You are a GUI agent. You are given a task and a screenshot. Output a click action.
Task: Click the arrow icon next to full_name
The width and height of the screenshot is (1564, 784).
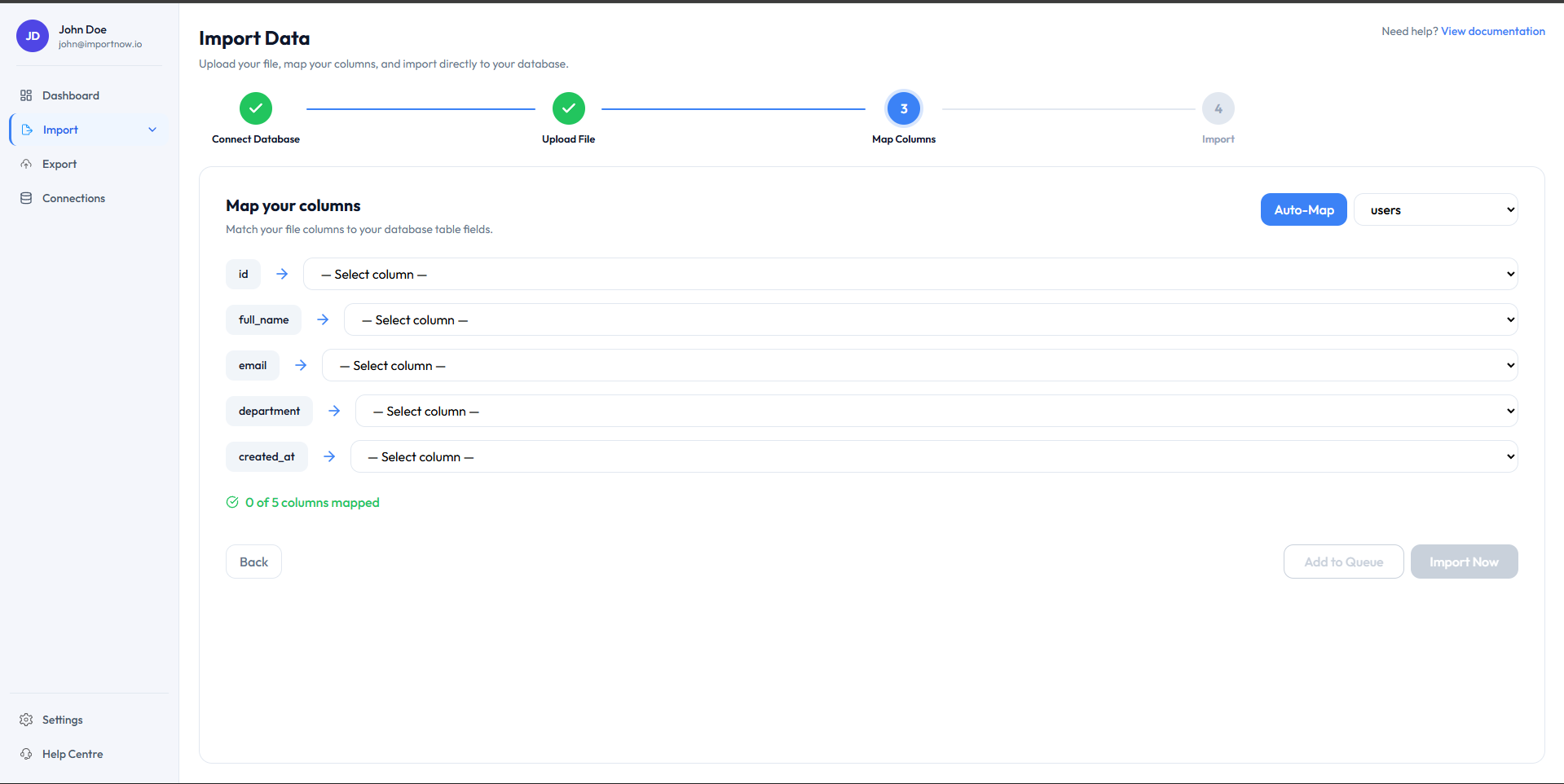click(x=322, y=319)
